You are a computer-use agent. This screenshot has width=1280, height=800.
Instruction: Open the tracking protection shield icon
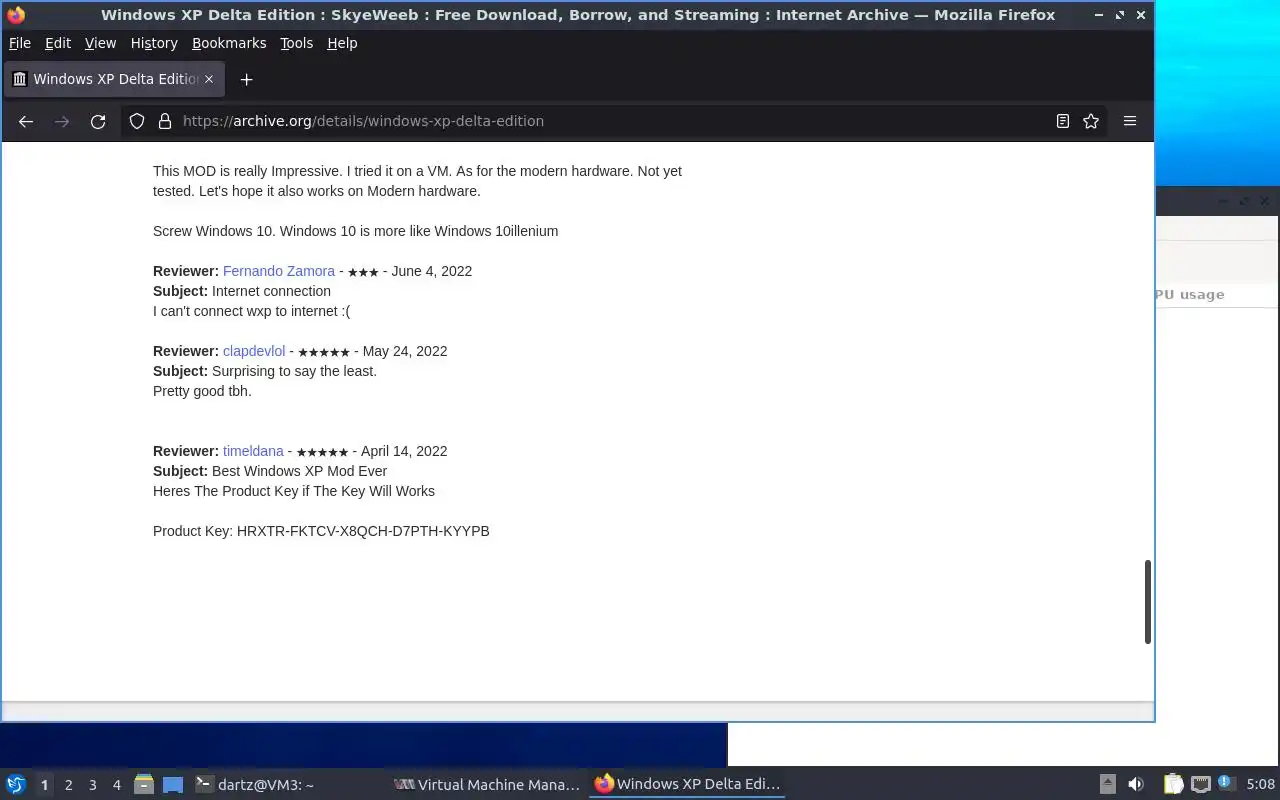[138, 121]
